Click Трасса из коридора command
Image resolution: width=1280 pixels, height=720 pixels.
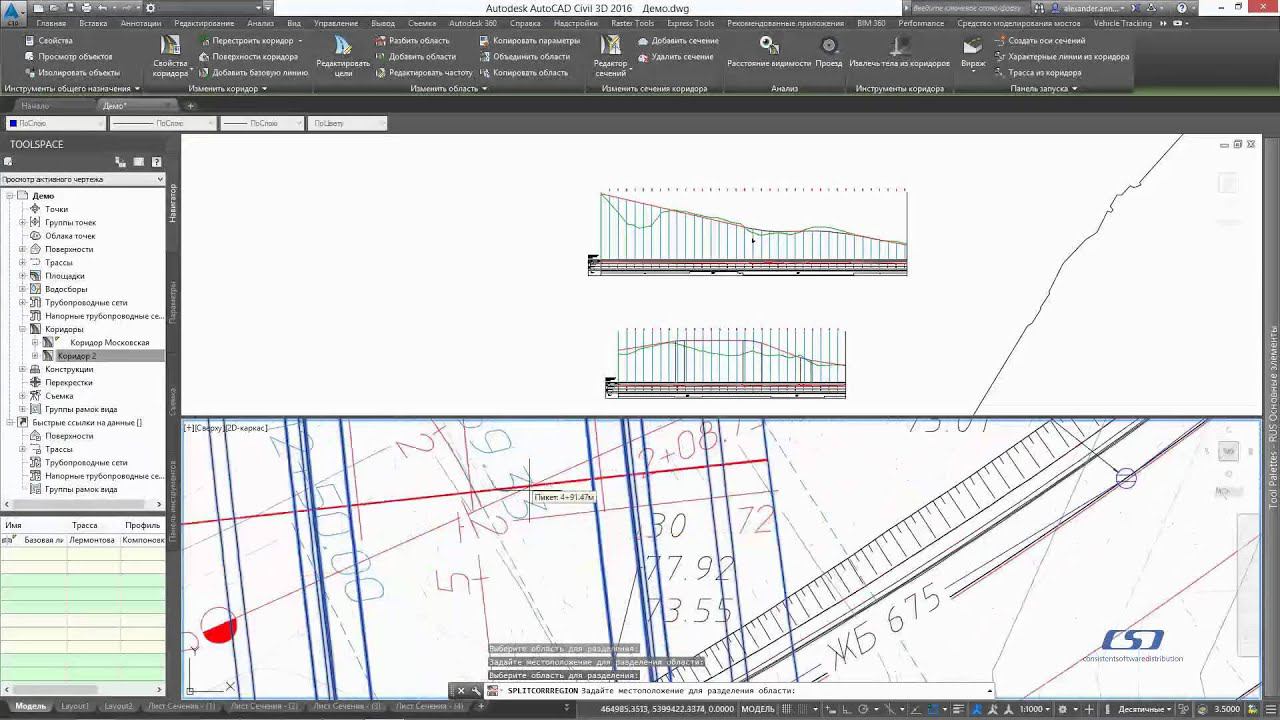1038,73
